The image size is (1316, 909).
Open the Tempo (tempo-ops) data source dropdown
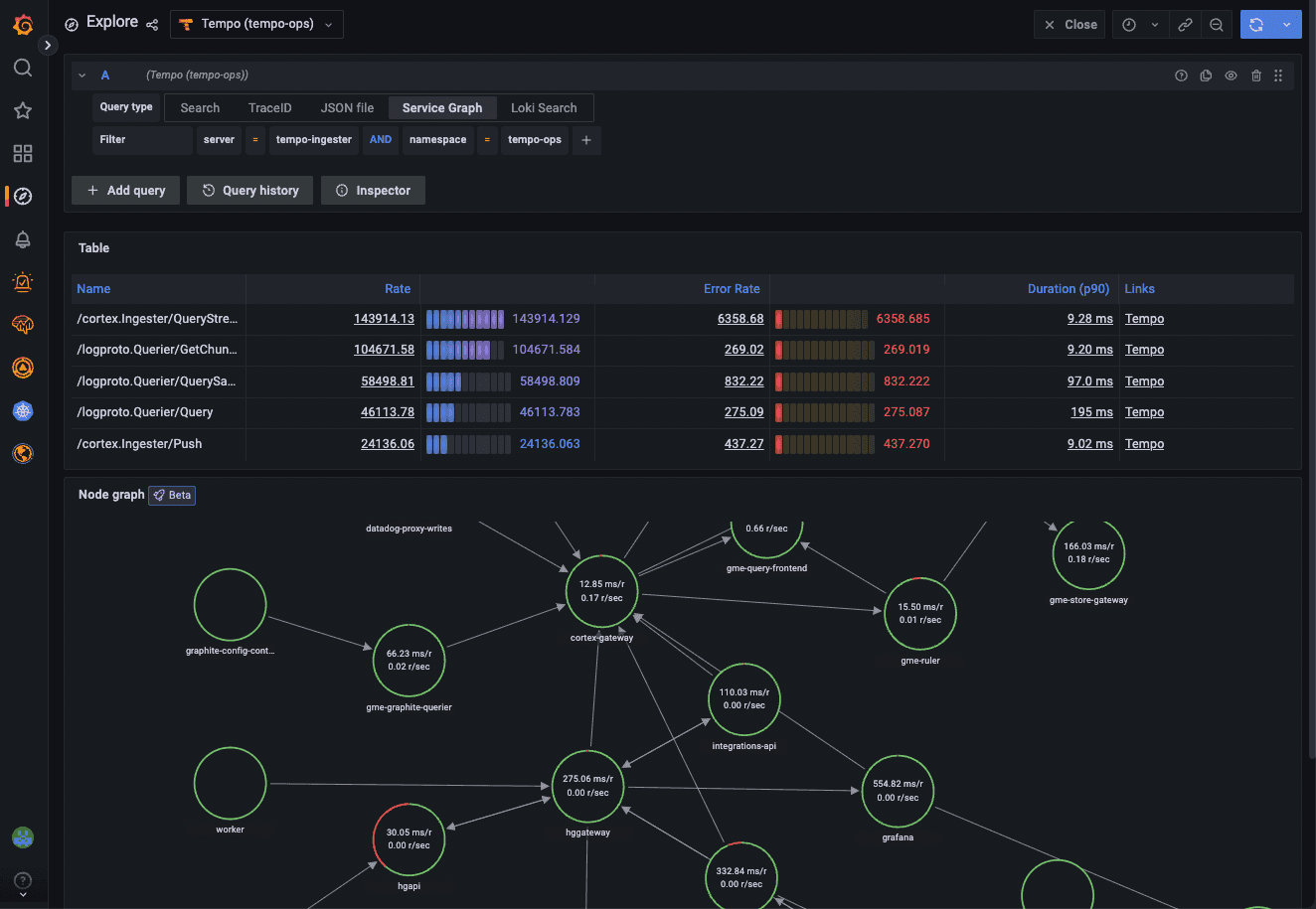point(255,24)
